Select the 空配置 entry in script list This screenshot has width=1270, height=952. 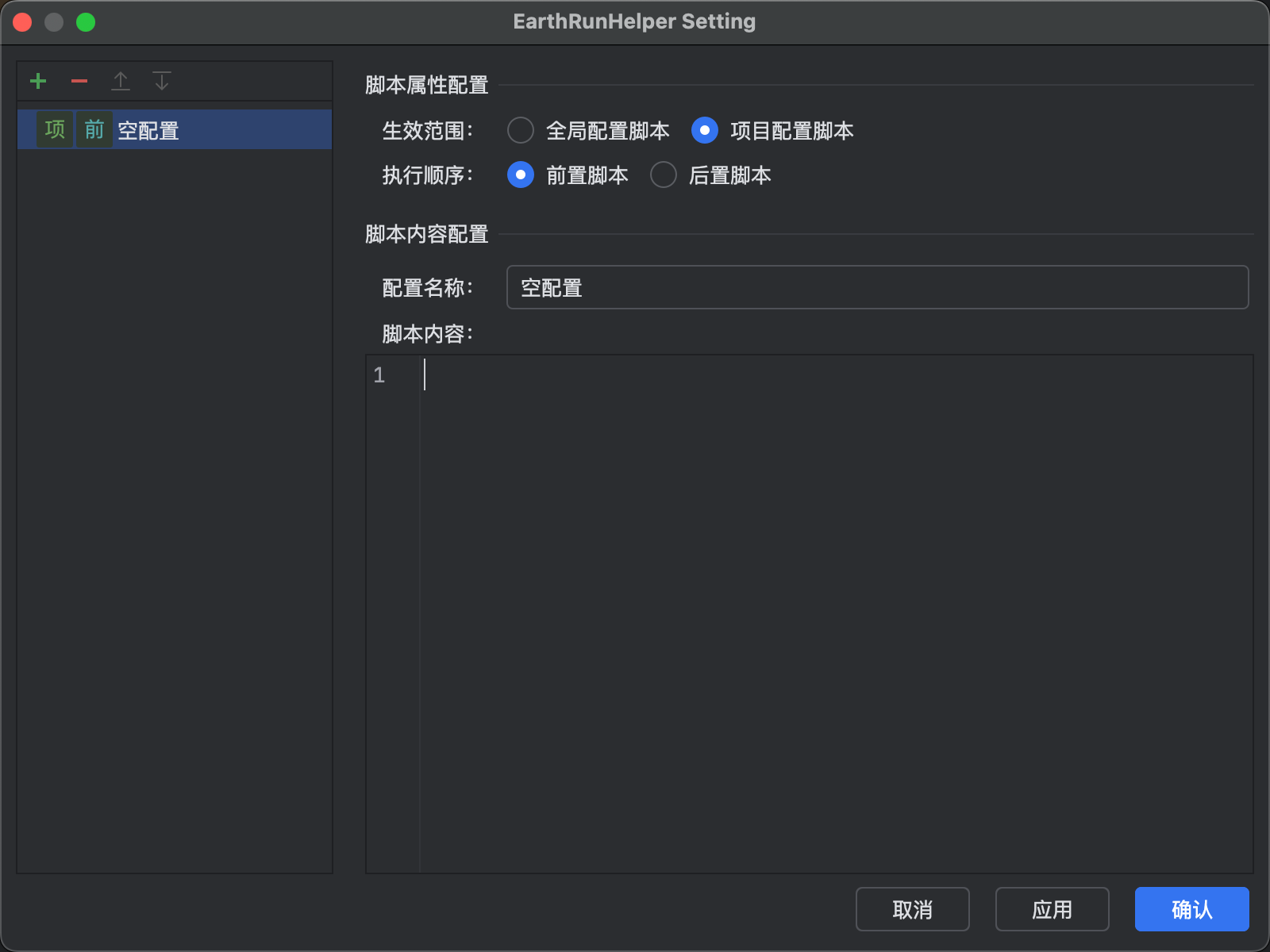[148, 130]
